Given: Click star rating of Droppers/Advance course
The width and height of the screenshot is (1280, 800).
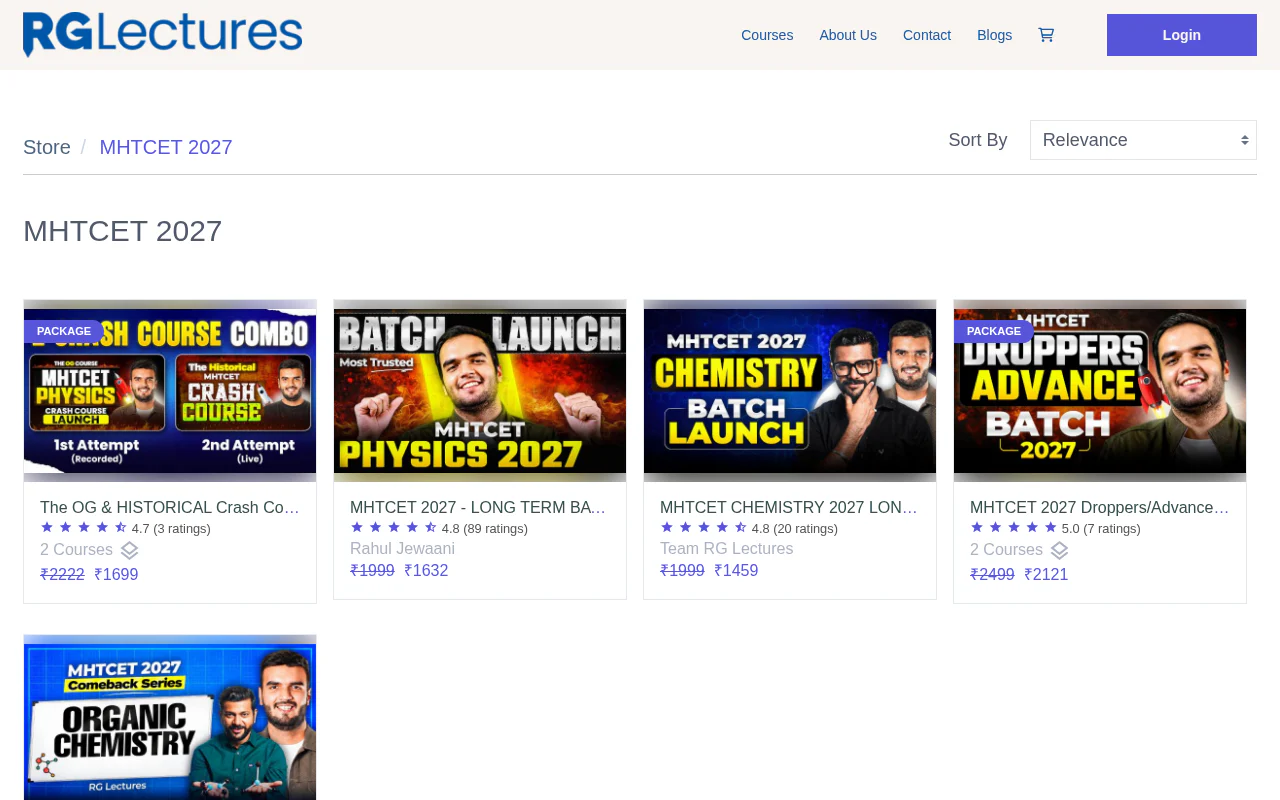Looking at the screenshot, I should coord(1014,527).
